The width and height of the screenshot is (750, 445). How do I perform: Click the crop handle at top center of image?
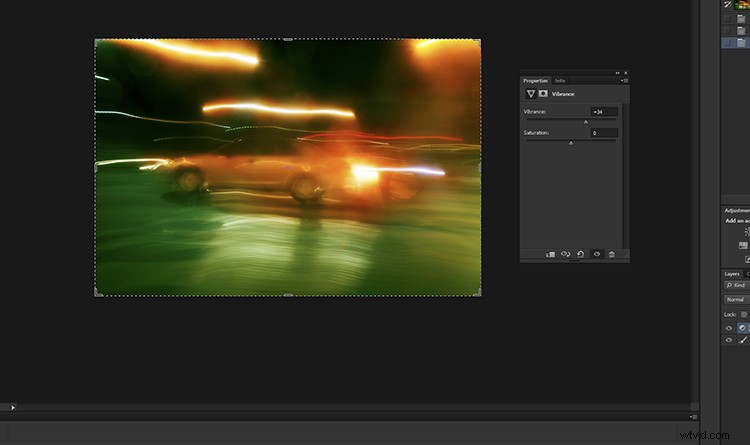click(x=287, y=40)
